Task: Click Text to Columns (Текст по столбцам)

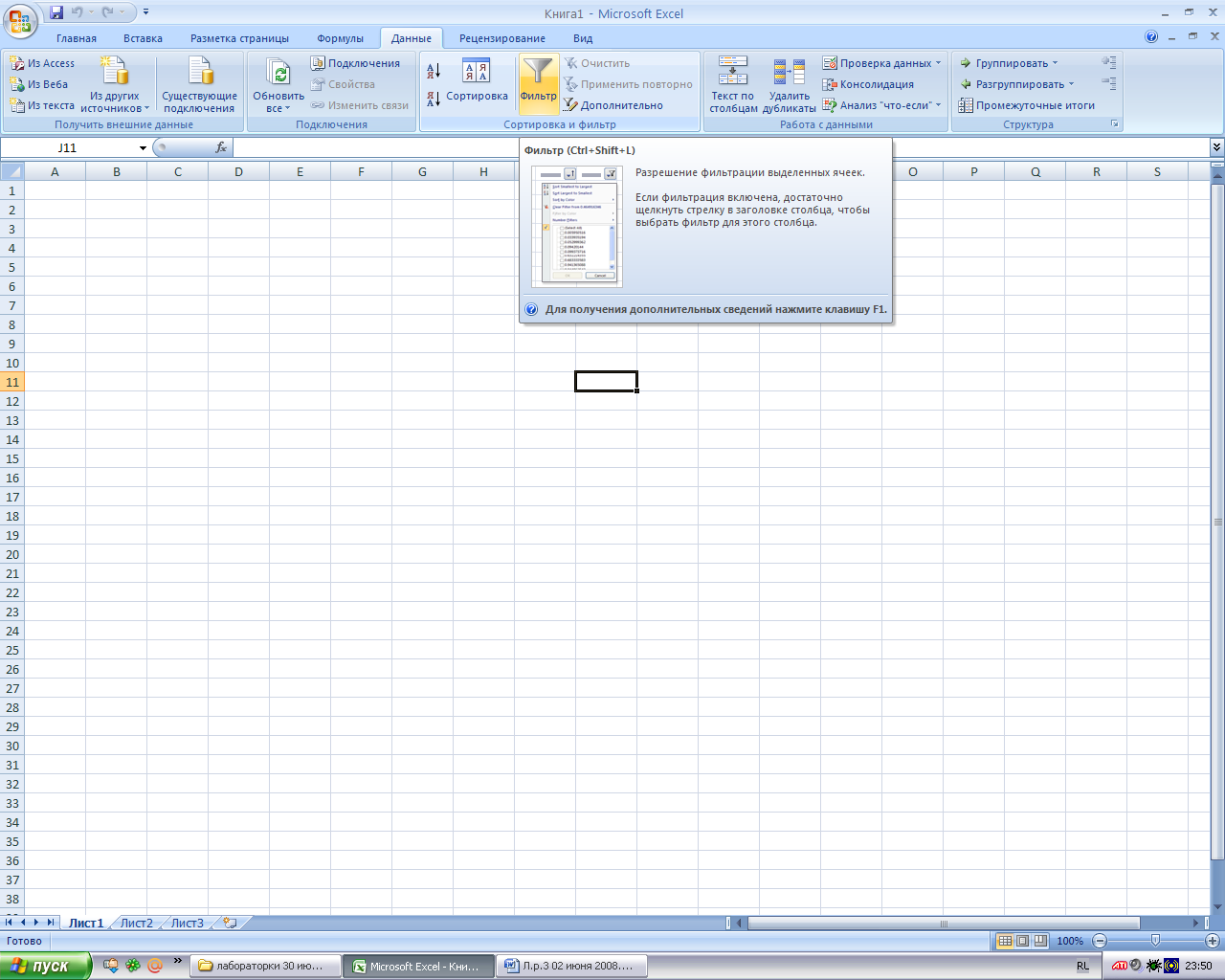Action: pyautogui.click(x=733, y=84)
